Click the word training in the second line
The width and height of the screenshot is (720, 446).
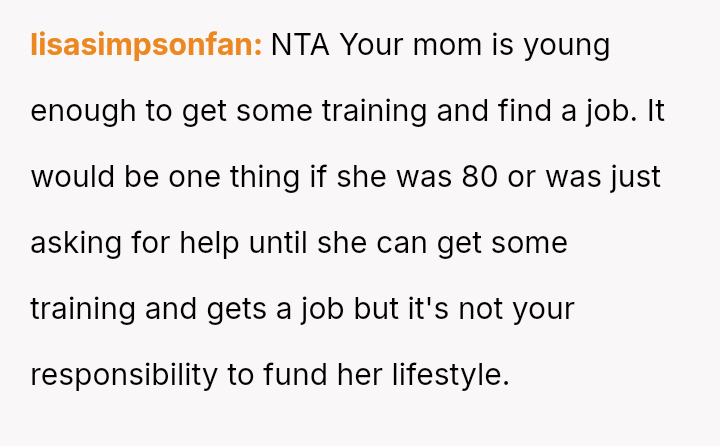[x=373, y=111]
